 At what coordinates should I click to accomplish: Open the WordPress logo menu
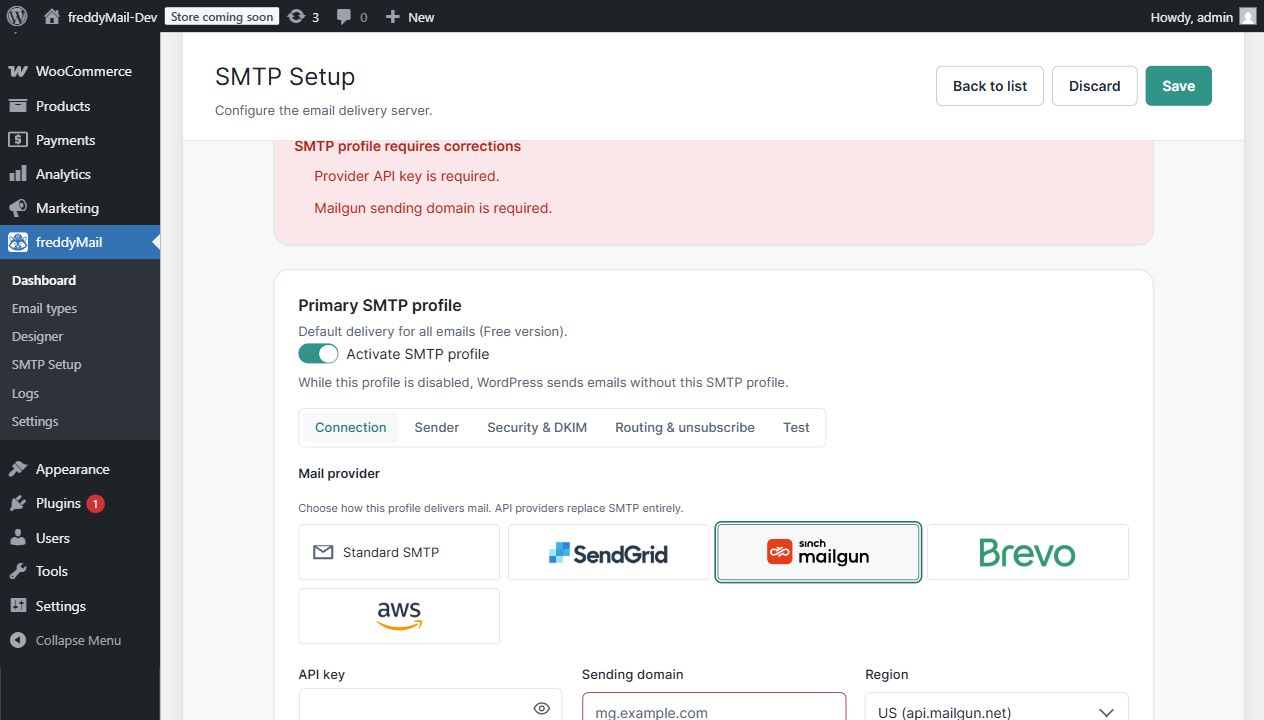17,16
